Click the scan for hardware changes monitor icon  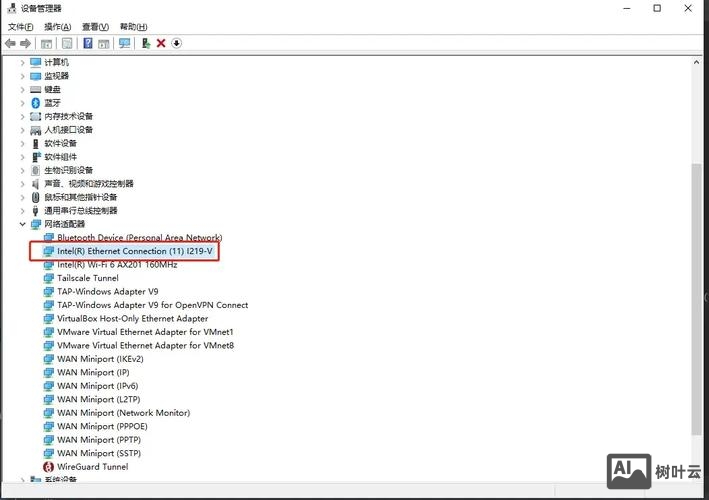(x=125, y=43)
